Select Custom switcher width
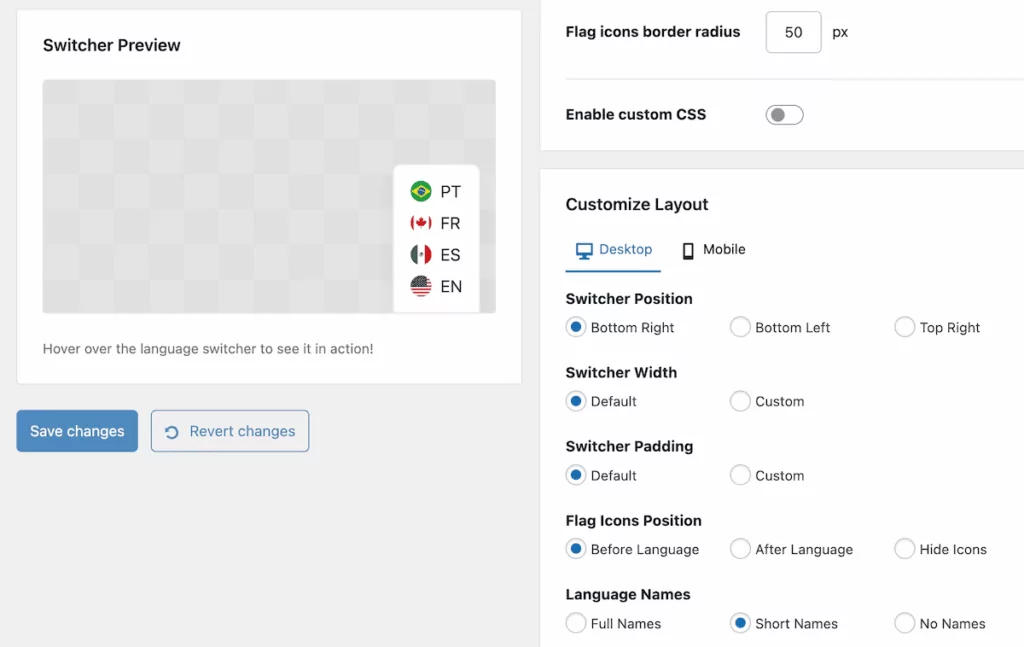Image resolution: width=1024 pixels, height=647 pixels. click(740, 401)
